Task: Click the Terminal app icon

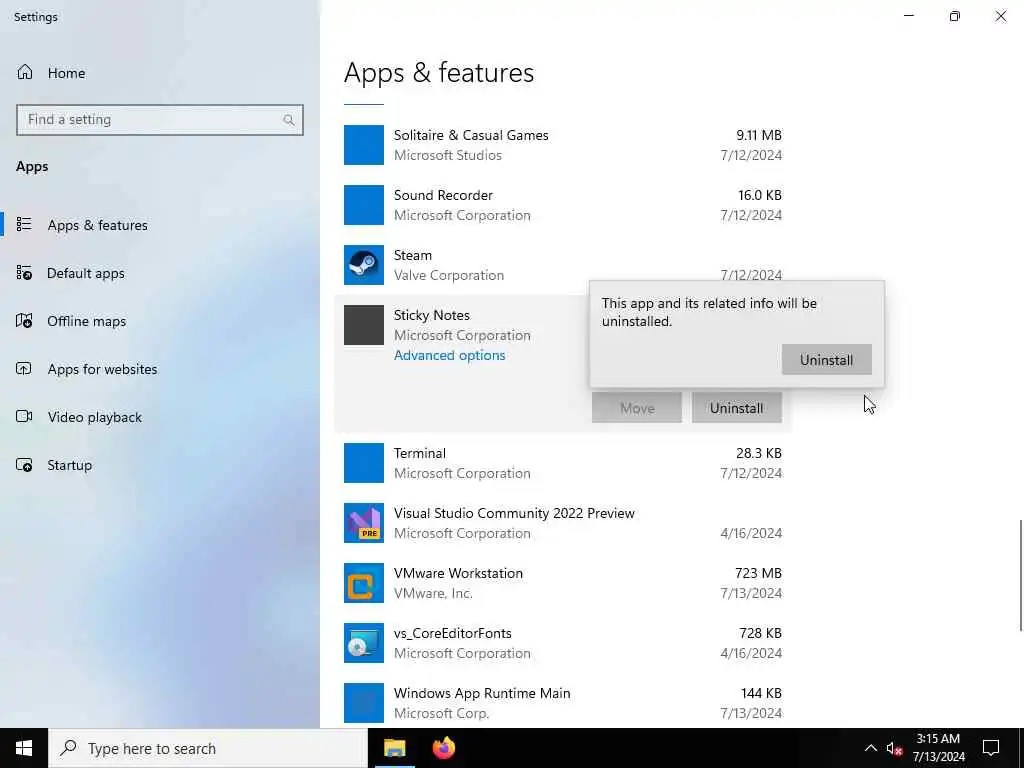Action: point(364,463)
